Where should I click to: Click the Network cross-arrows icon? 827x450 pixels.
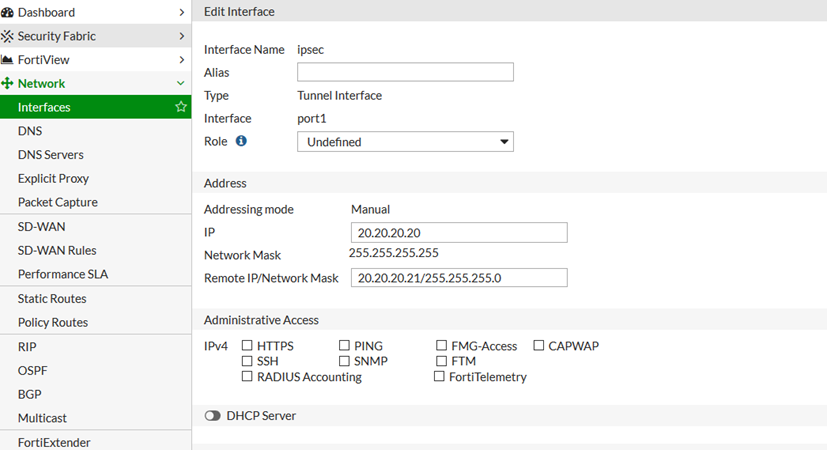pyautogui.click(x=8, y=84)
